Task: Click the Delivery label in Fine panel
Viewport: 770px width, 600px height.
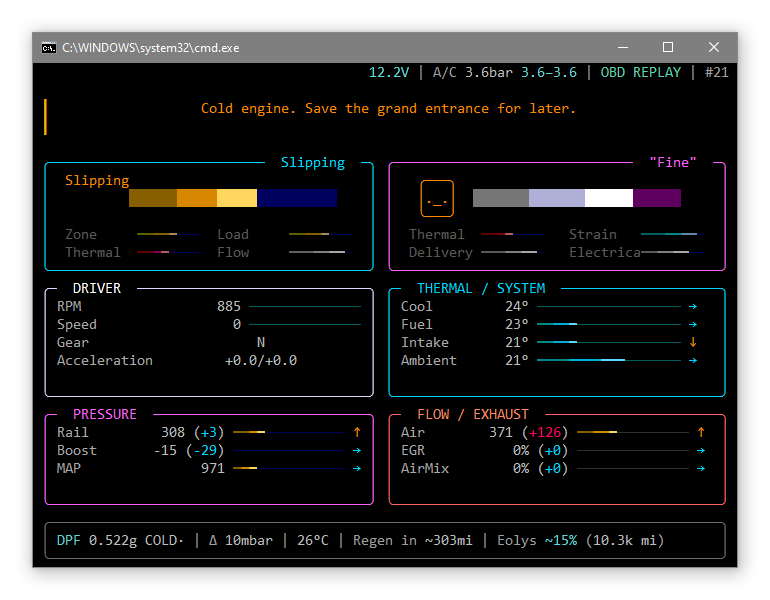Action: coord(440,252)
